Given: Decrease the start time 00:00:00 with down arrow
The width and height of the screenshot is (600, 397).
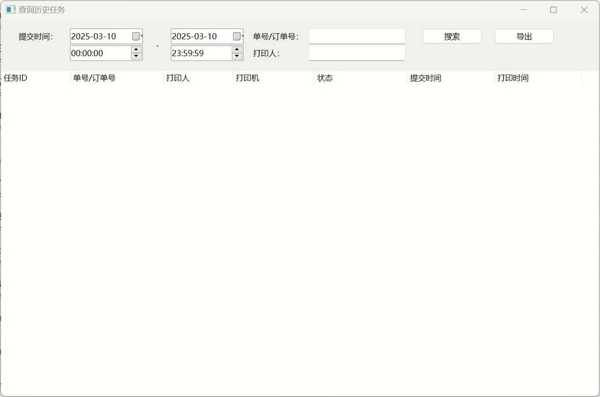Looking at the screenshot, I should (x=136, y=56).
